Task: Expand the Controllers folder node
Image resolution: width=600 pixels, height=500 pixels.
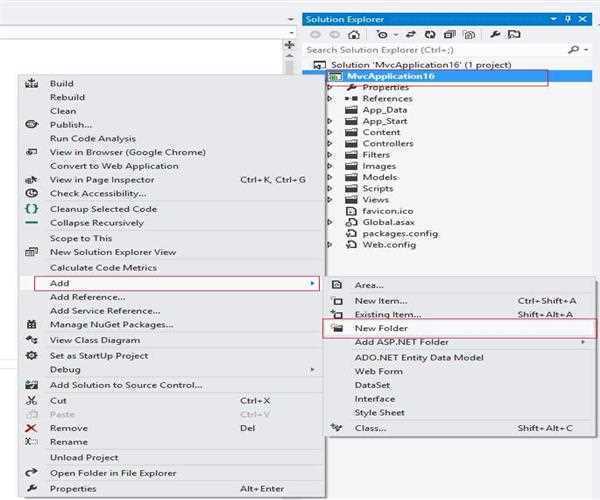Action: coord(330,143)
